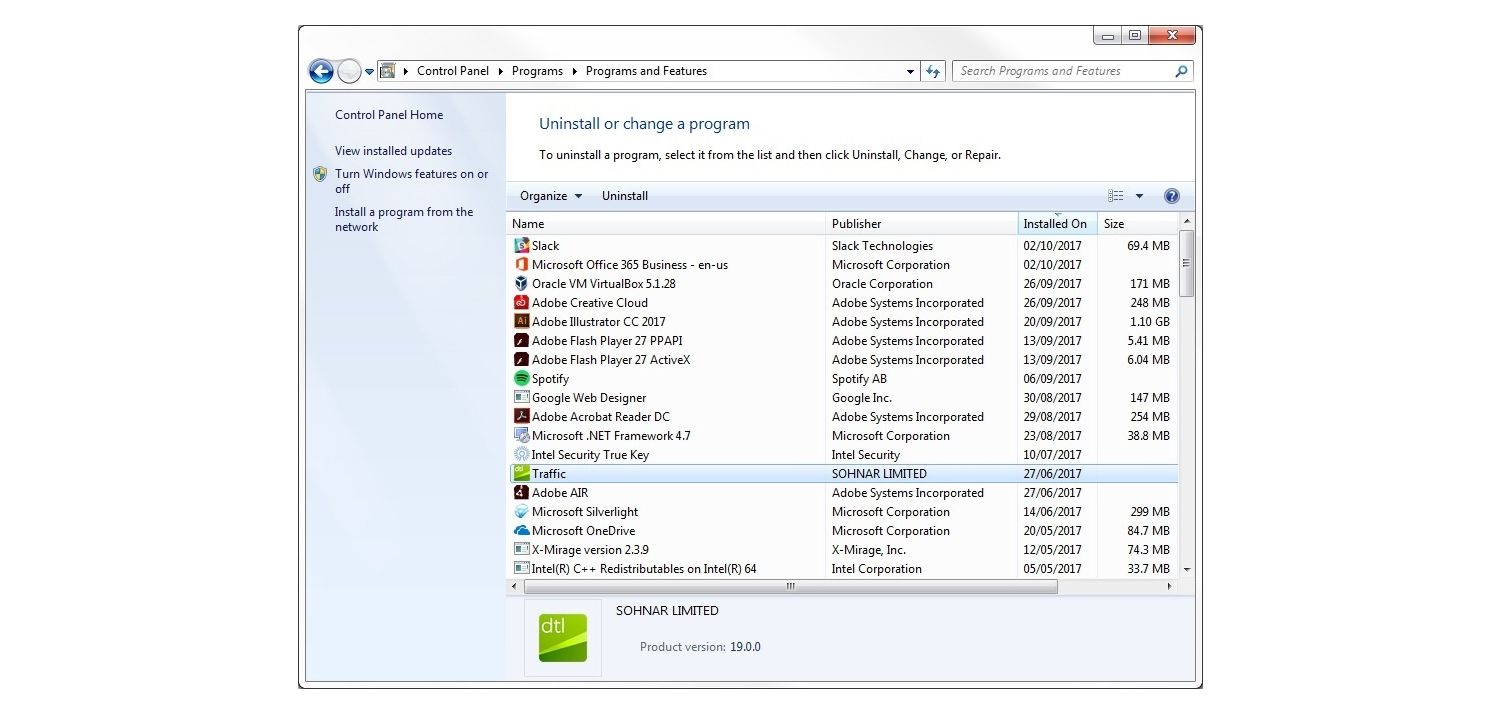1500x714 pixels.
Task: Open Programs in the breadcrumb path
Action: click(537, 71)
